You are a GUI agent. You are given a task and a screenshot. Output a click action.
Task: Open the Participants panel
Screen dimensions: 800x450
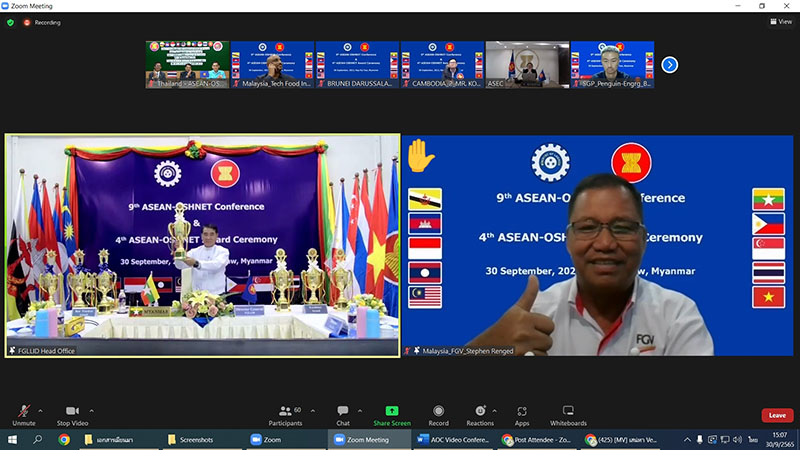pyautogui.click(x=285, y=414)
